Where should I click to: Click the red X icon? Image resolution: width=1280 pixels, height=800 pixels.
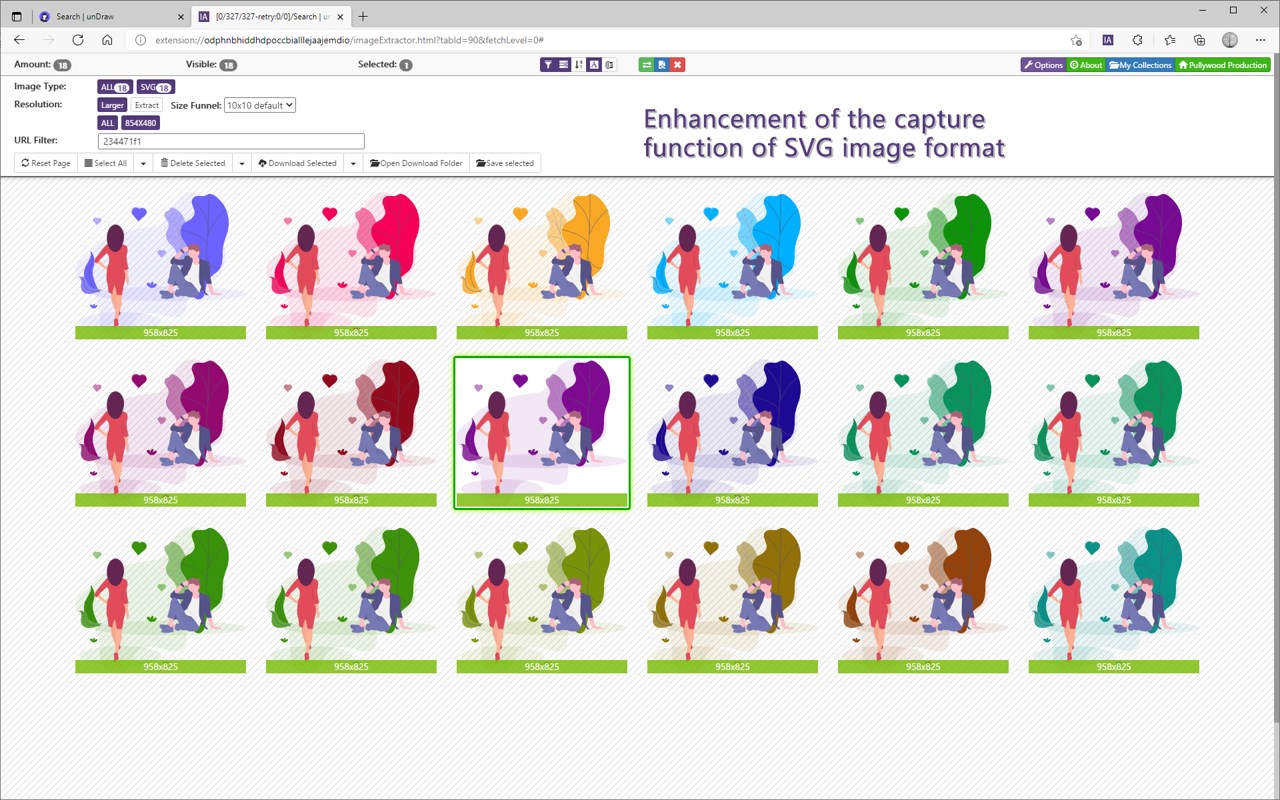(678, 65)
